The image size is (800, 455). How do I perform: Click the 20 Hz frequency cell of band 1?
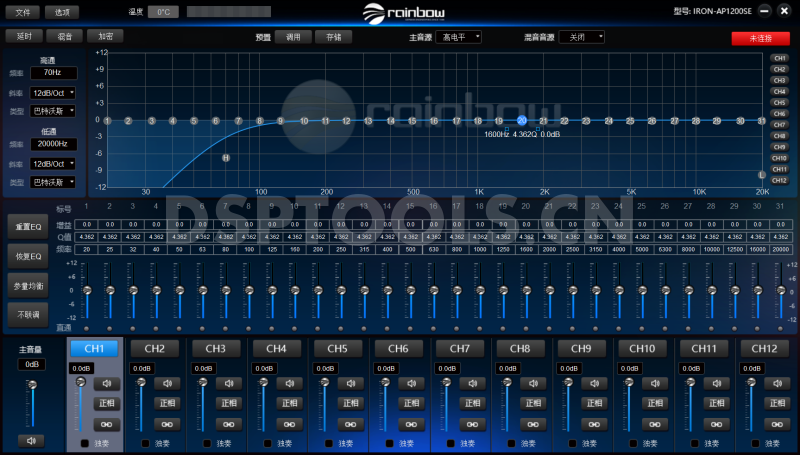tap(87, 249)
